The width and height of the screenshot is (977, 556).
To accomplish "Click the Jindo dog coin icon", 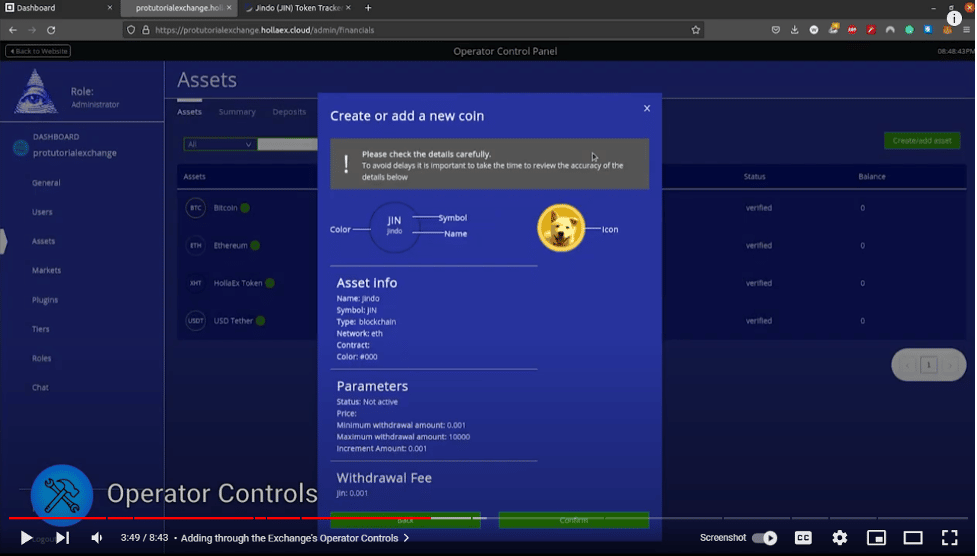I will 561,228.
